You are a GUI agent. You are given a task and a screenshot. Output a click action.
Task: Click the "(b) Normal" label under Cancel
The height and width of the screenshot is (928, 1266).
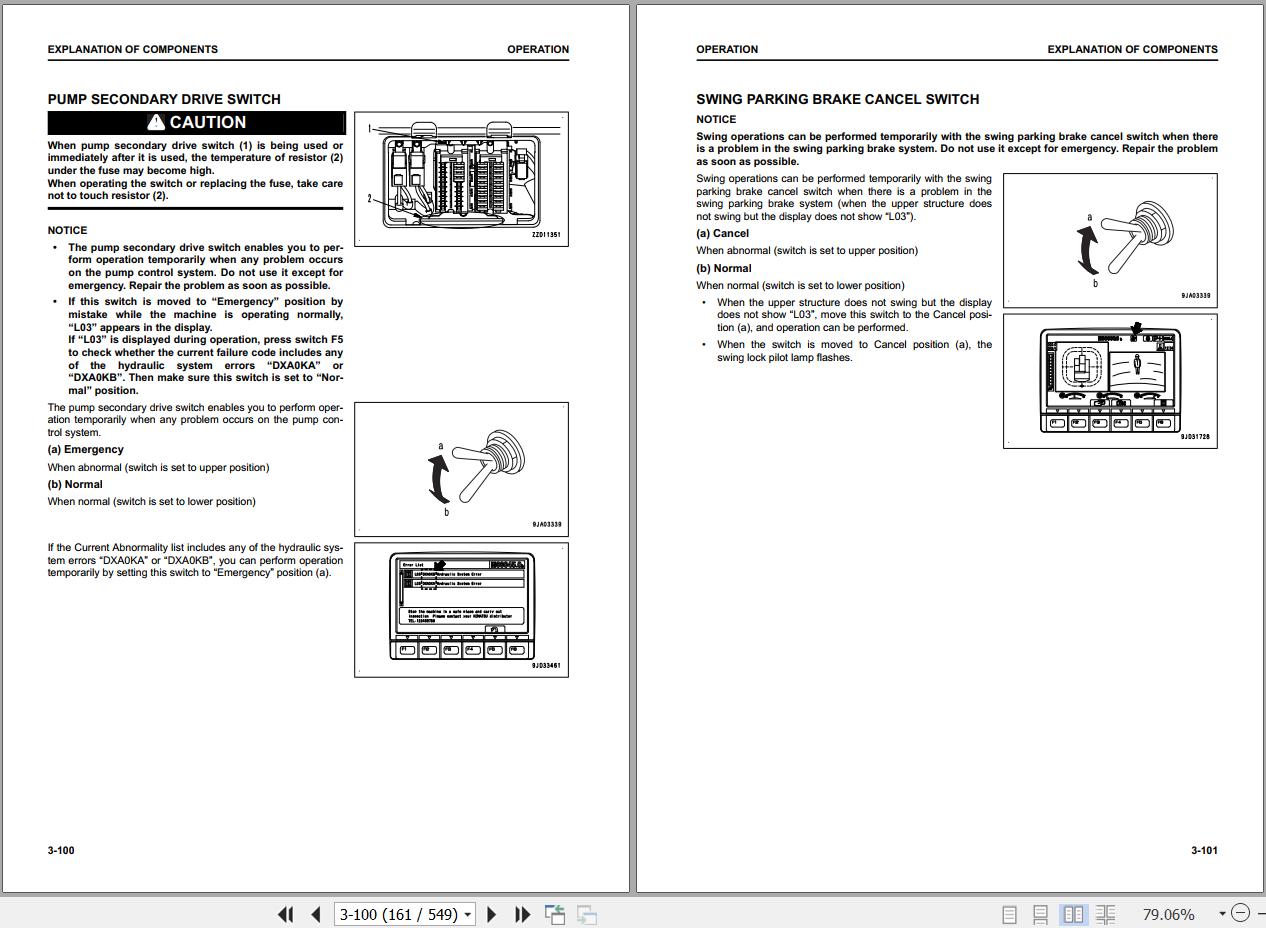pos(724,268)
